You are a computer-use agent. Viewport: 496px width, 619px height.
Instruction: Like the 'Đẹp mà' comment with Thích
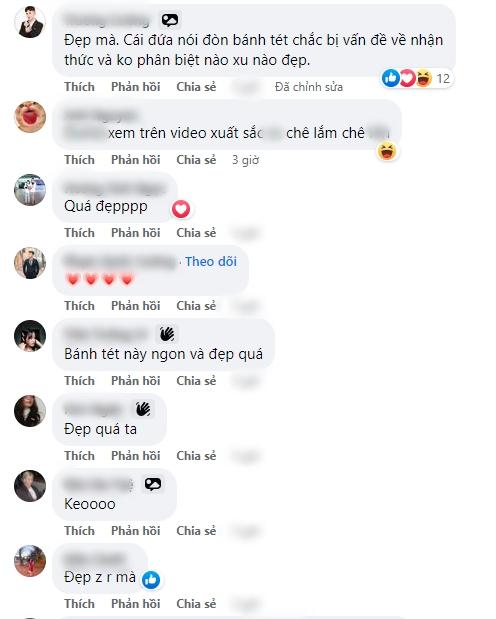[x=79, y=87]
